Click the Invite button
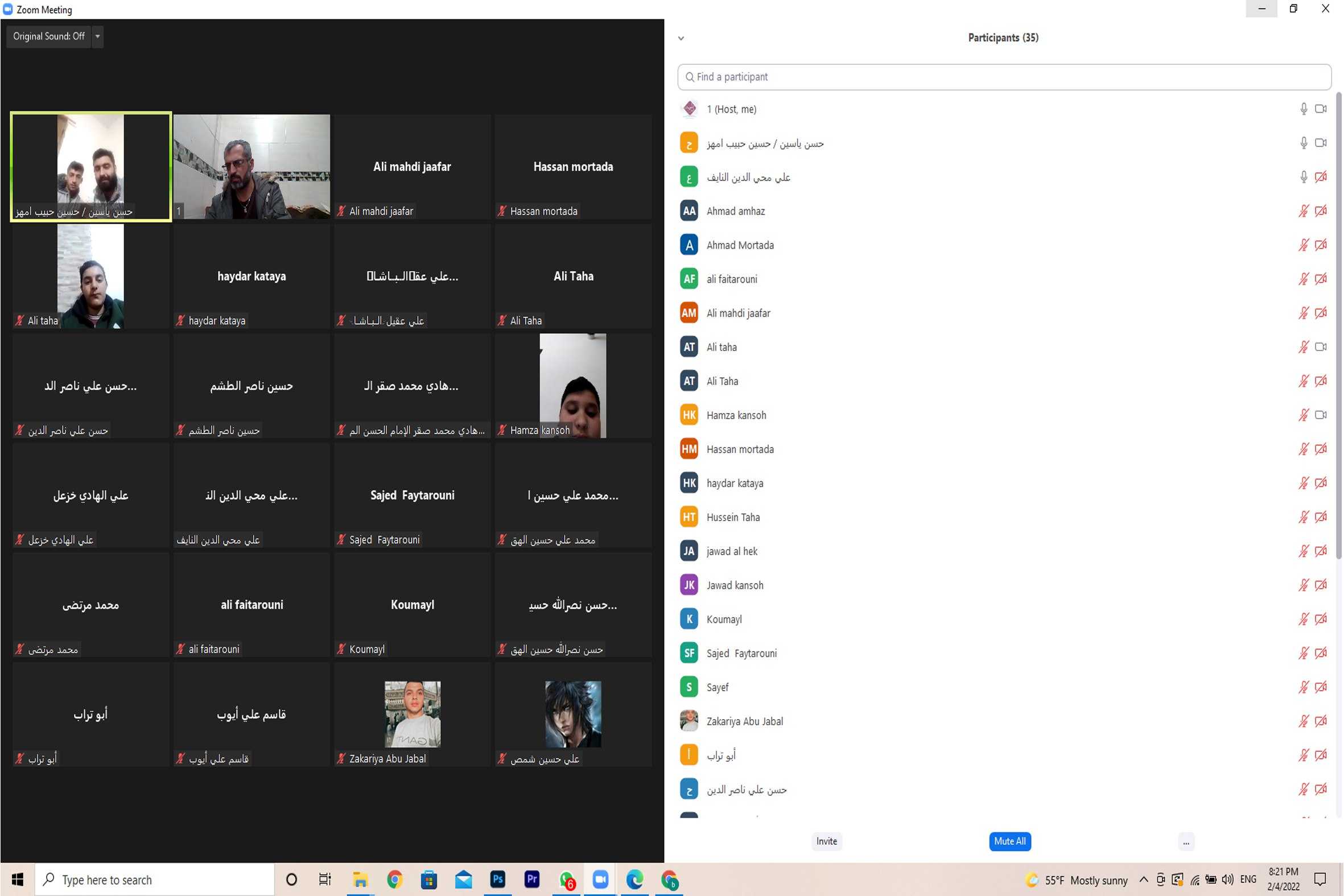 (x=826, y=841)
